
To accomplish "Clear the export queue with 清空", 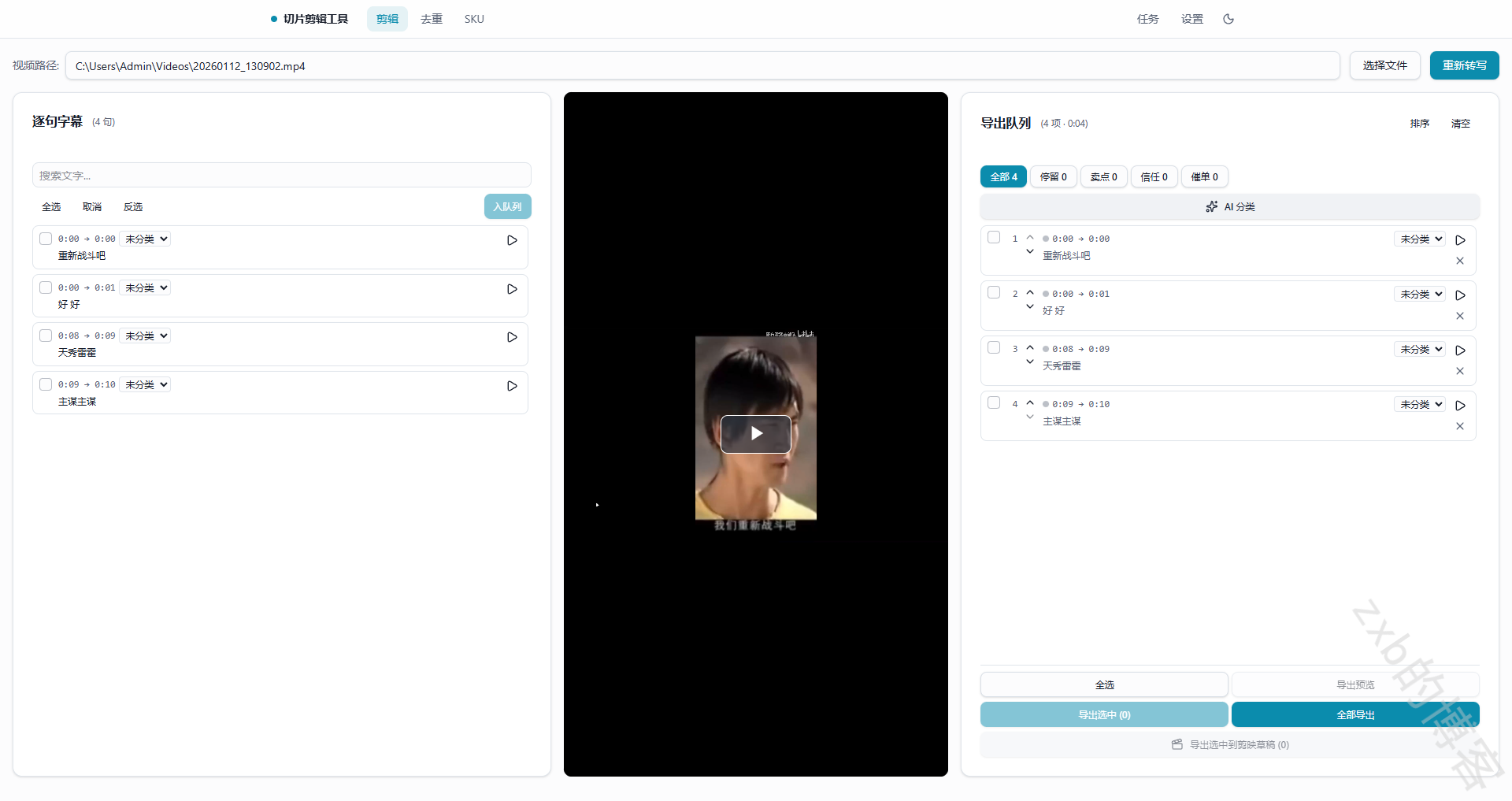I will click(1461, 123).
